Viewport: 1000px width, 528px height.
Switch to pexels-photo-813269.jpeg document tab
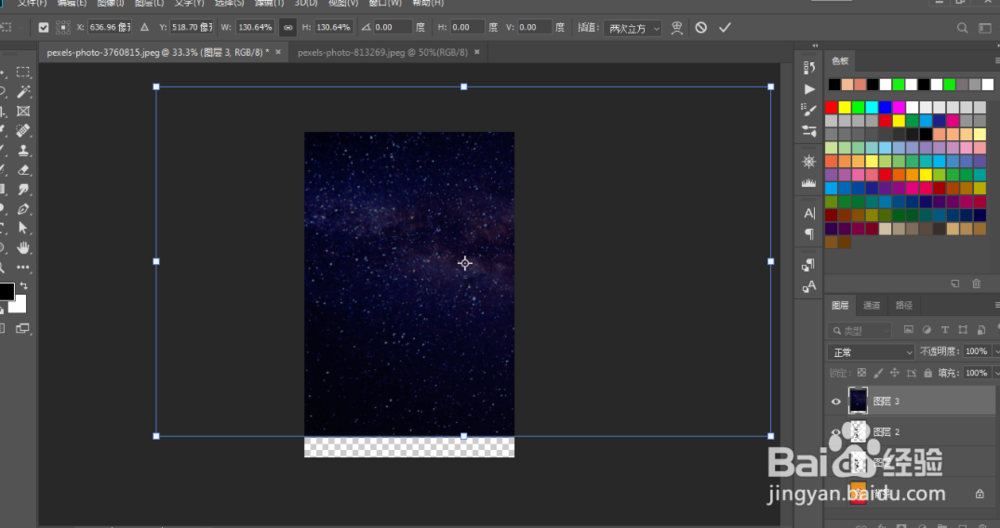(x=383, y=52)
